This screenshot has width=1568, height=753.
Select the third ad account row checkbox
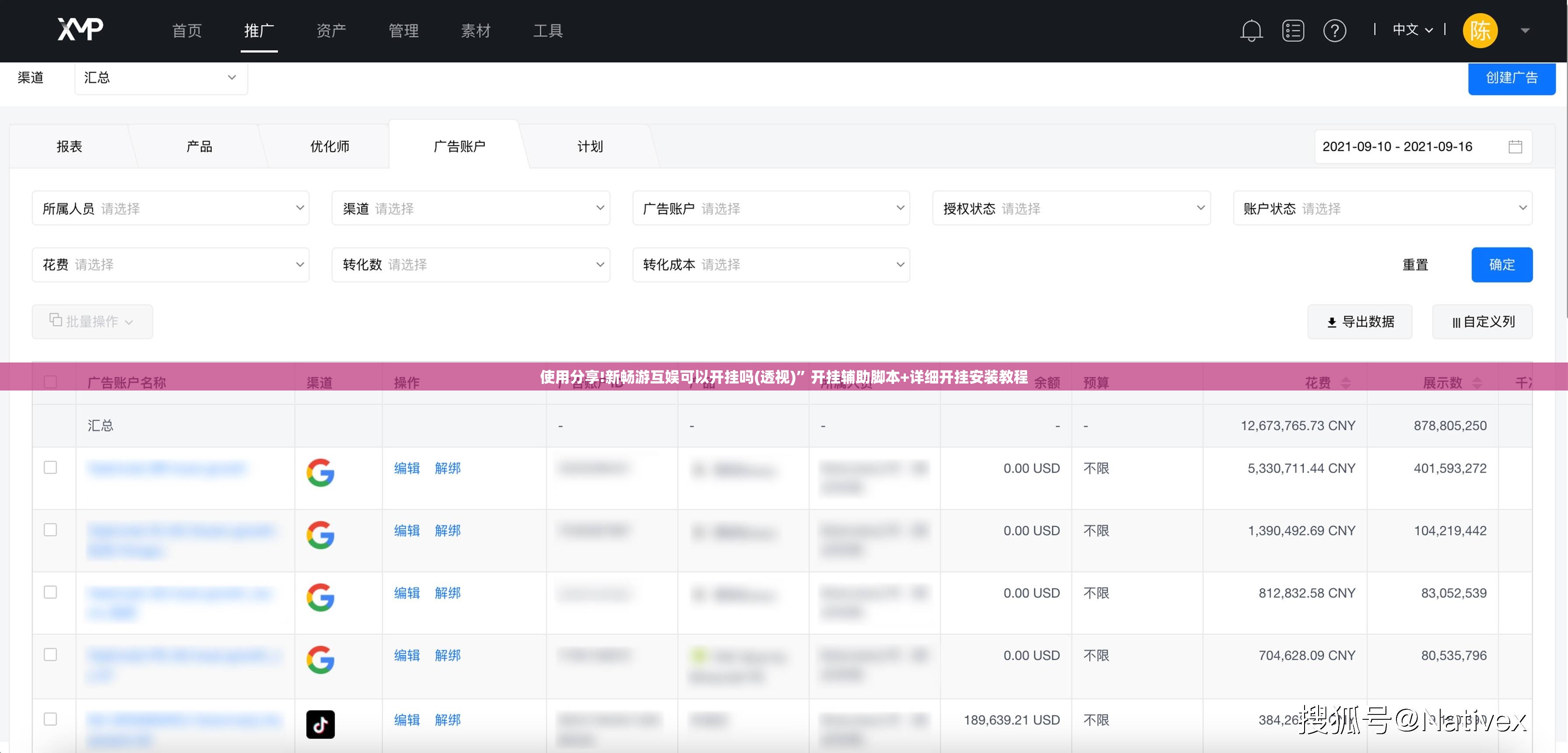coord(50,592)
